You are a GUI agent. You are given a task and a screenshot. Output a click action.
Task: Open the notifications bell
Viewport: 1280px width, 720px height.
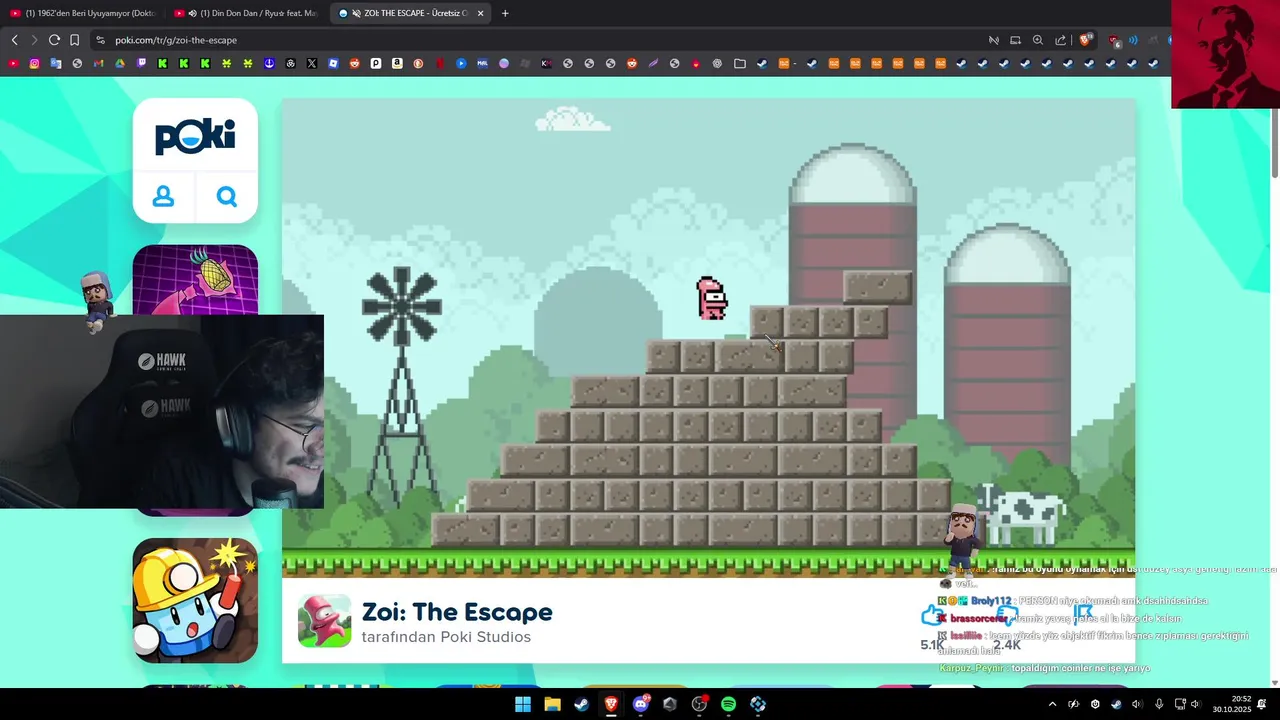(x=1262, y=704)
